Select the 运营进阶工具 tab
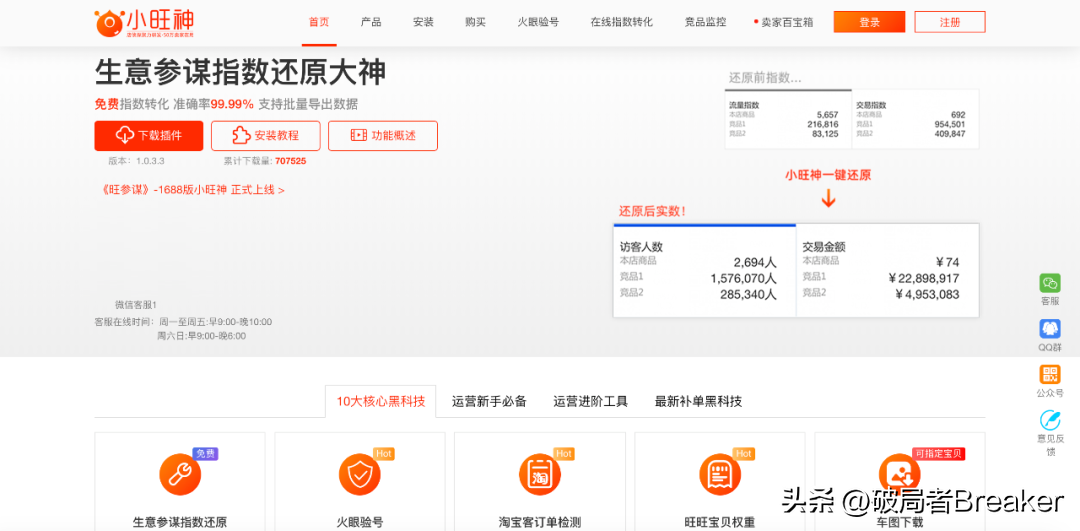The image size is (1080, 531). [x=590, y=402]
